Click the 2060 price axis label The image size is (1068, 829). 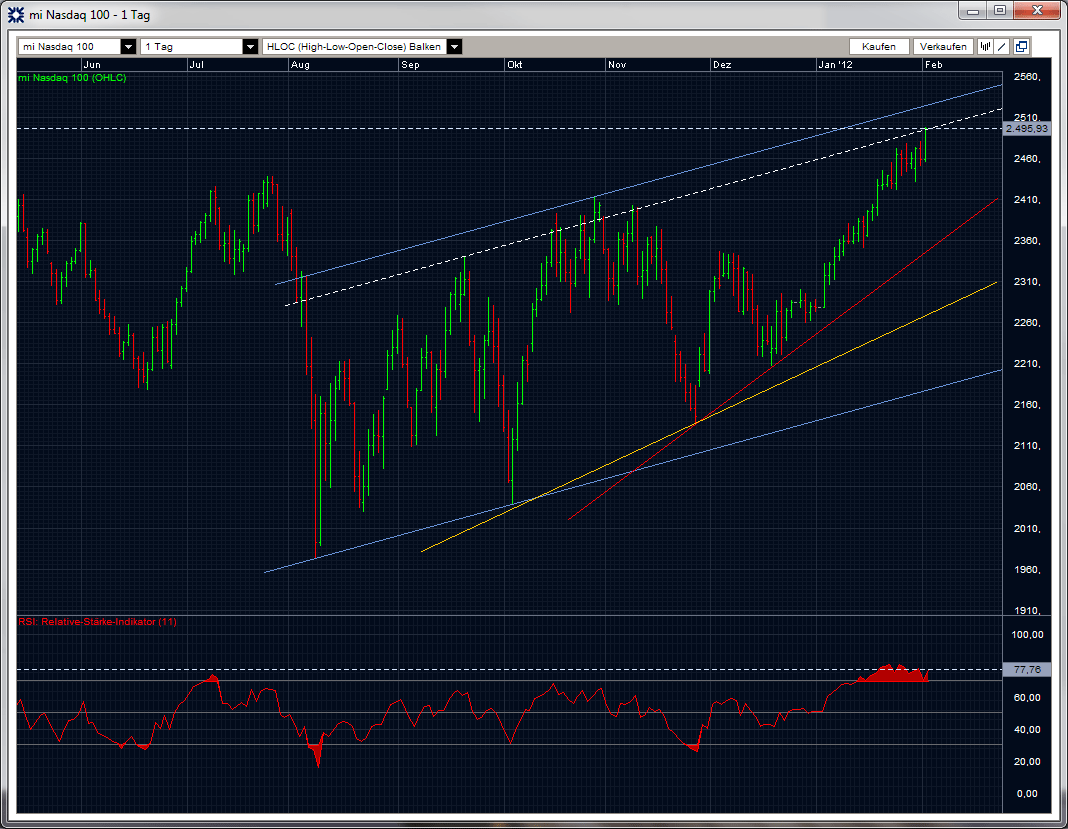pos(1026,486)
